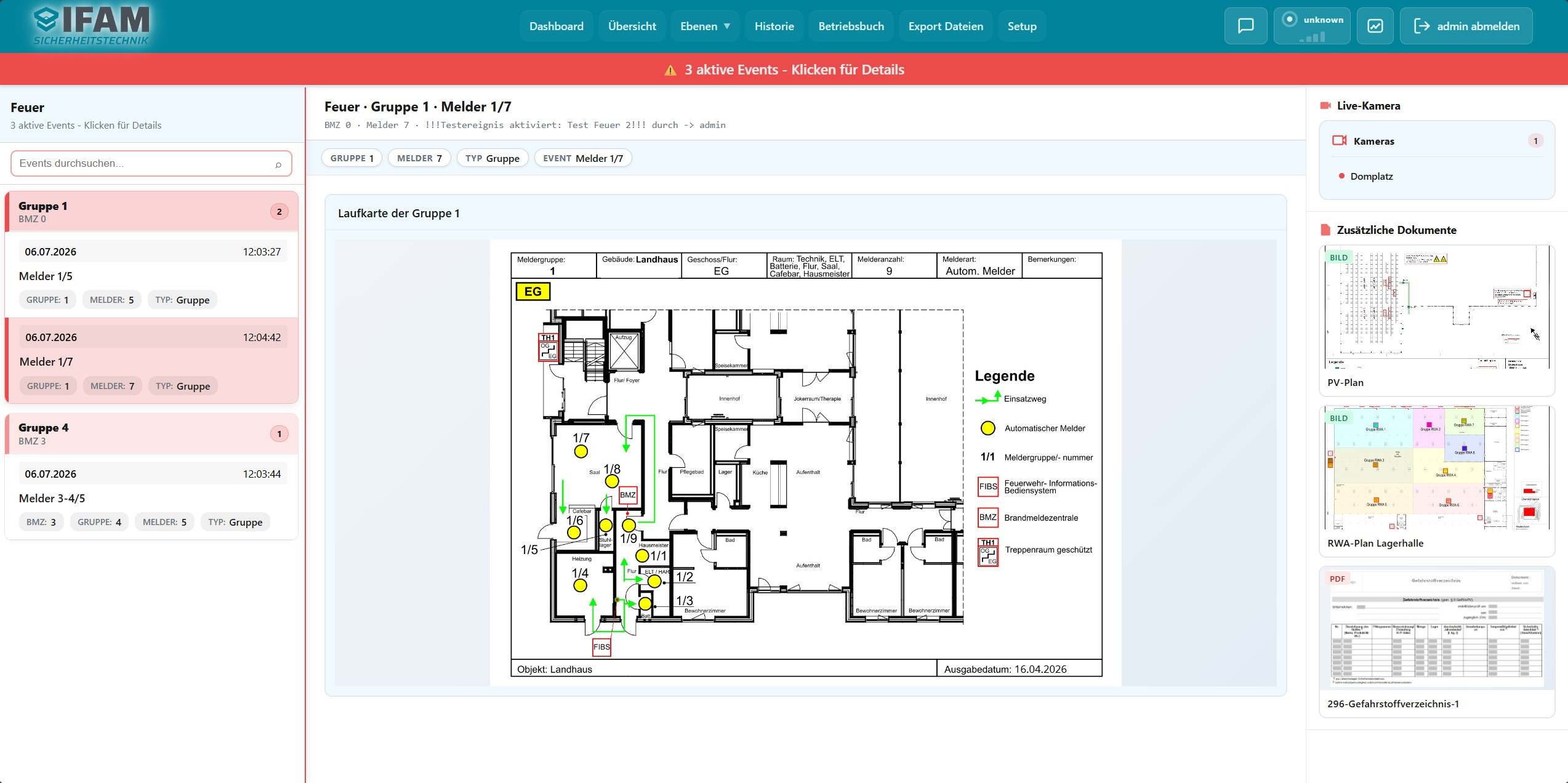Open the PV-Plan image thumbnail
1568x783 pixels.
point(1437,308)
